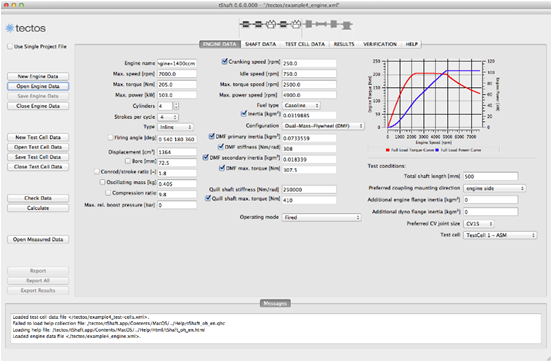Switch to the ENGINE DATA tab
This screenshot has height=362, width=552.
point(220,44)
